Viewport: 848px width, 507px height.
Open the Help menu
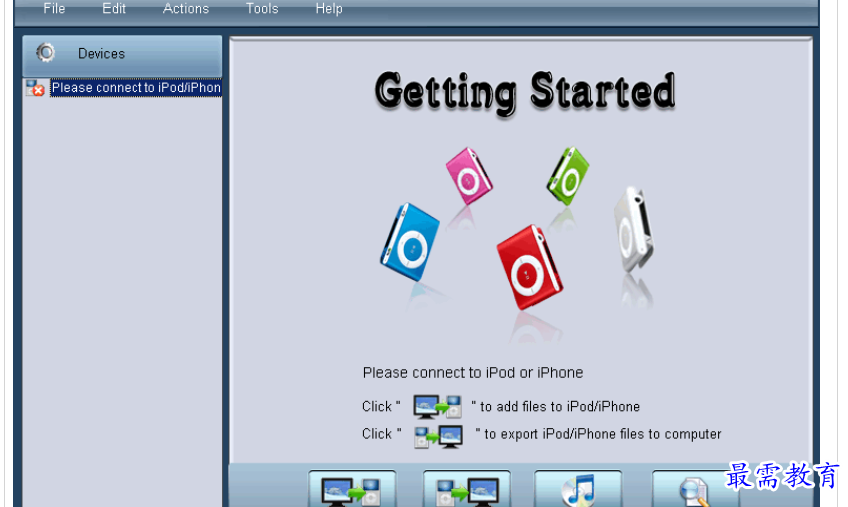[329, 9]
